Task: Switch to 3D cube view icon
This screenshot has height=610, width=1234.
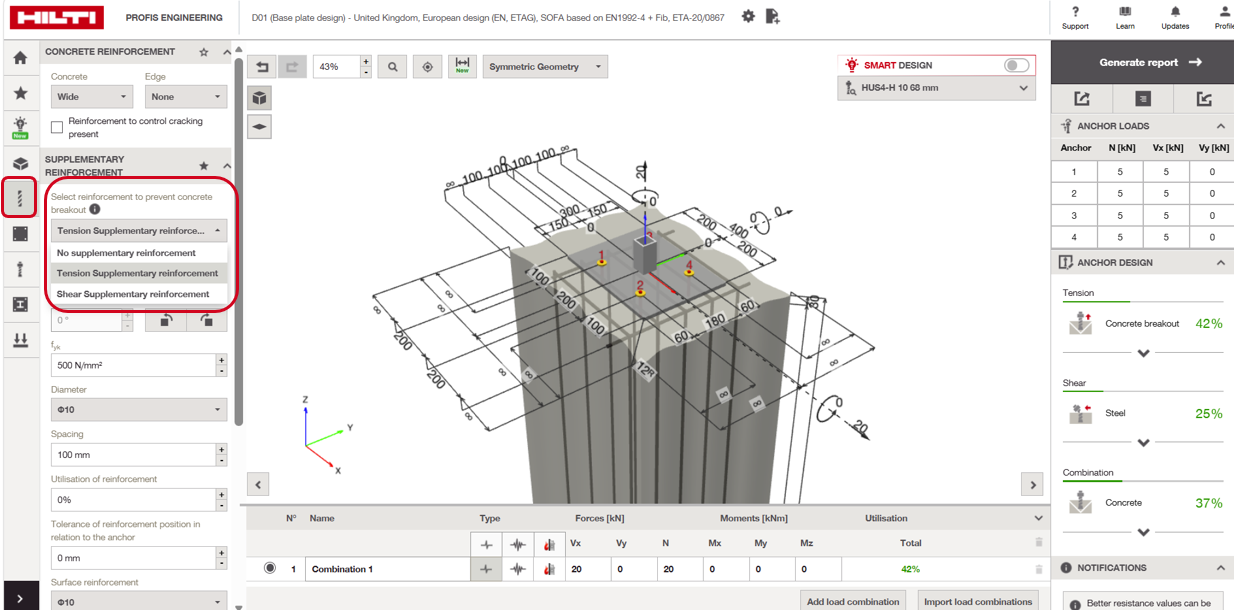Action: [x=259, y=98]
